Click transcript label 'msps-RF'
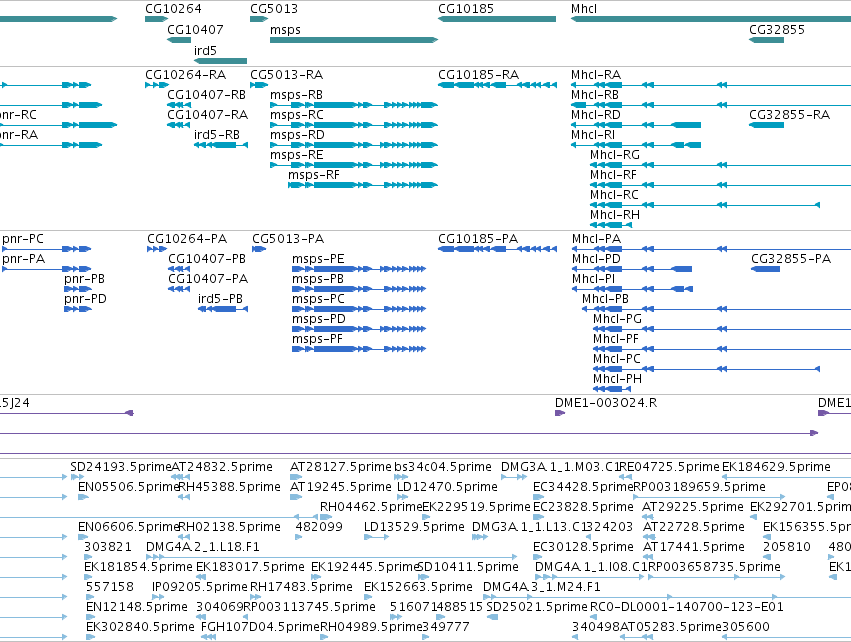This screenshot has width=851, height=642. [x=314, y=175]
